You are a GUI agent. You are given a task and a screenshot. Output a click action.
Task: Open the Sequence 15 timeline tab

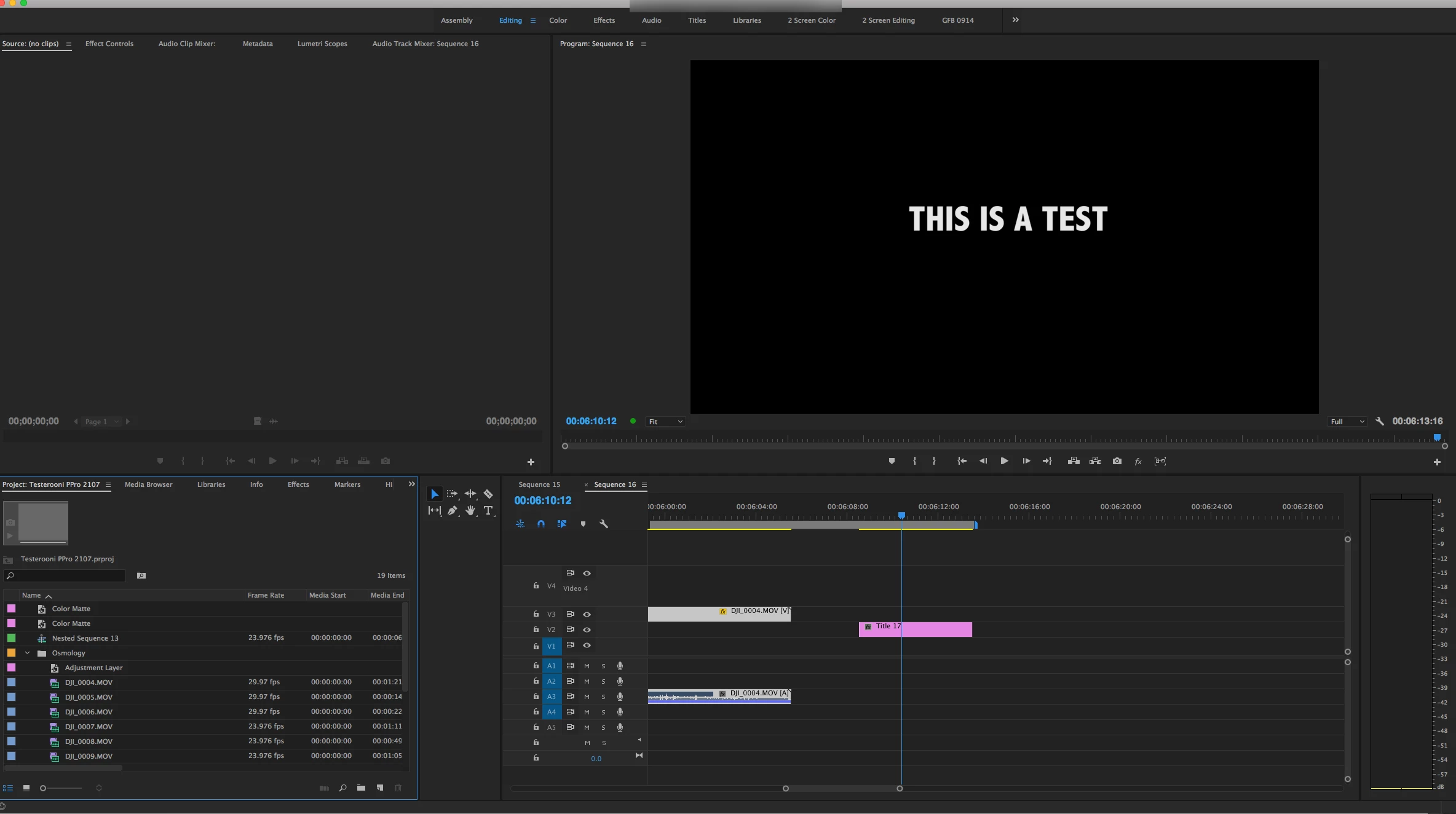tap(539, 484)
